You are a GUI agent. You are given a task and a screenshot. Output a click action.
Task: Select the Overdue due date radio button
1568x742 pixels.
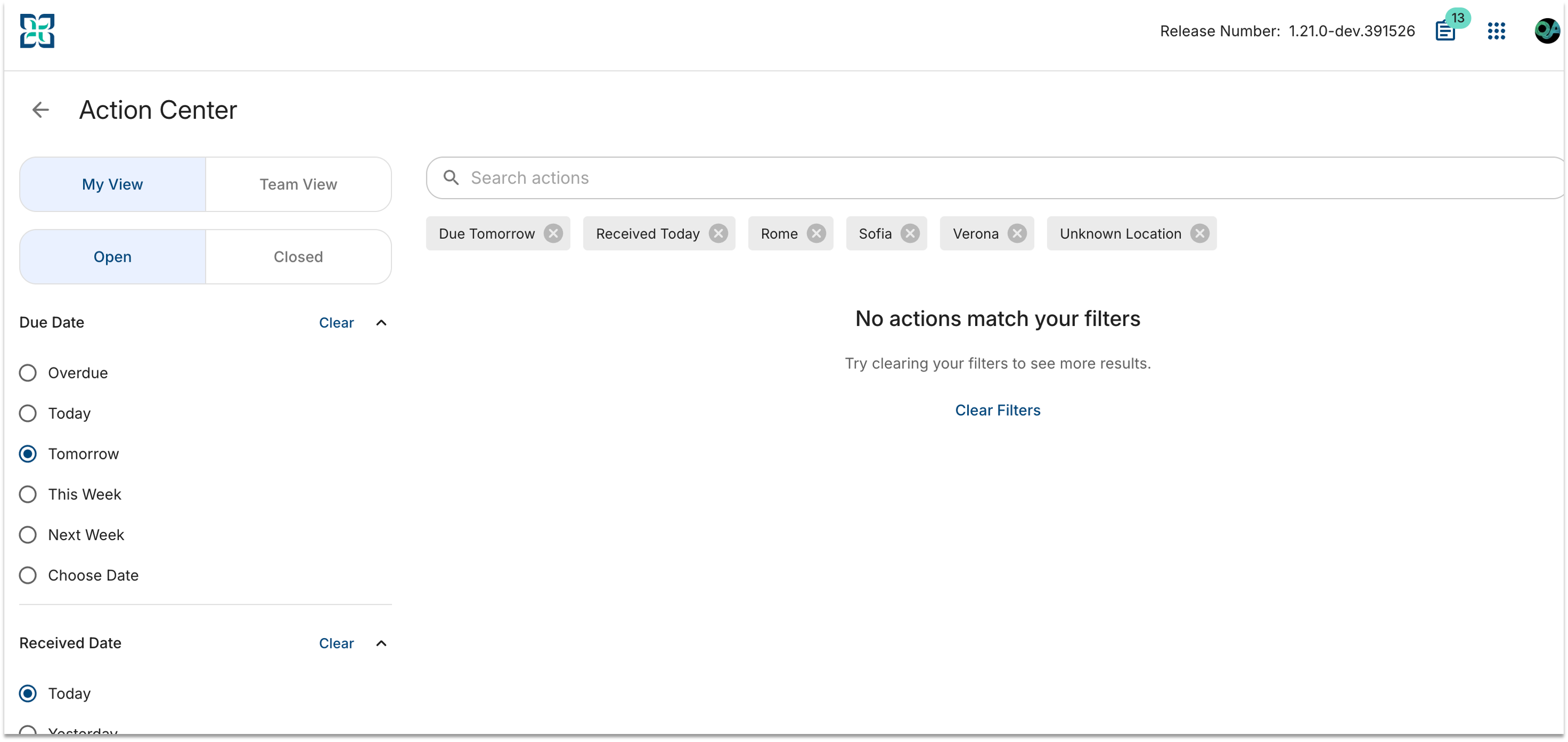pyautogui.click(x=28, y=373)
